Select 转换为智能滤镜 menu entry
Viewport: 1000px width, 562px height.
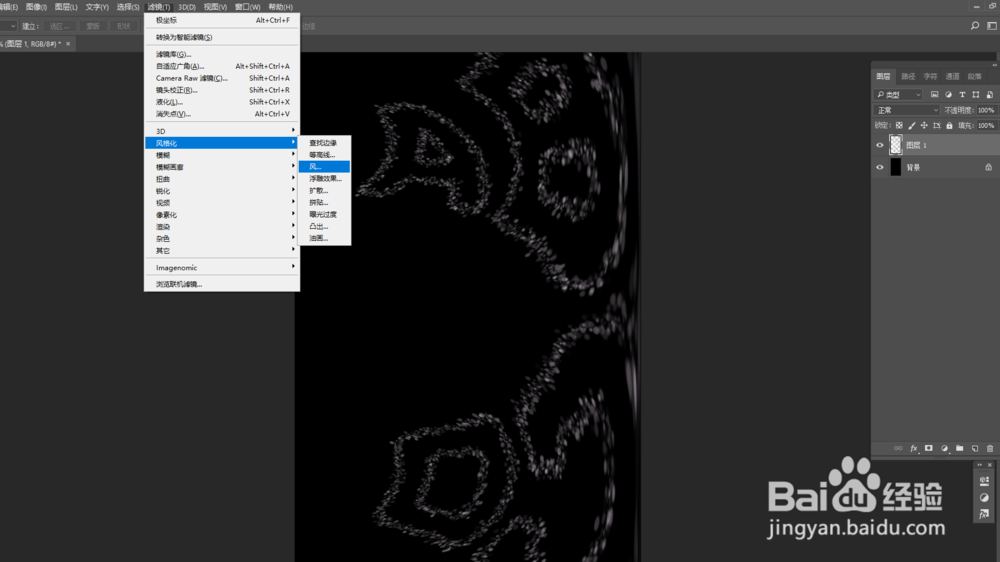coord(222,37)
